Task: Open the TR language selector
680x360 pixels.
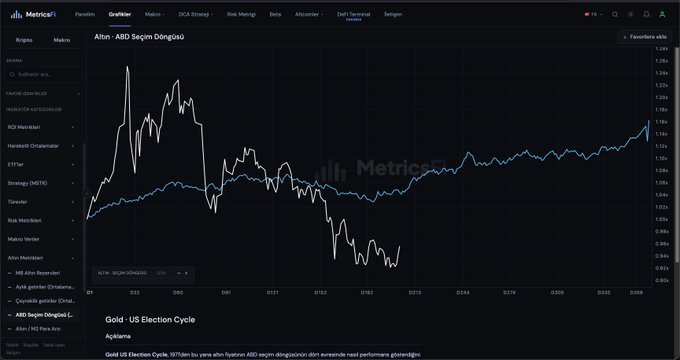Action: pyautogui.click(x=593, y=14)
